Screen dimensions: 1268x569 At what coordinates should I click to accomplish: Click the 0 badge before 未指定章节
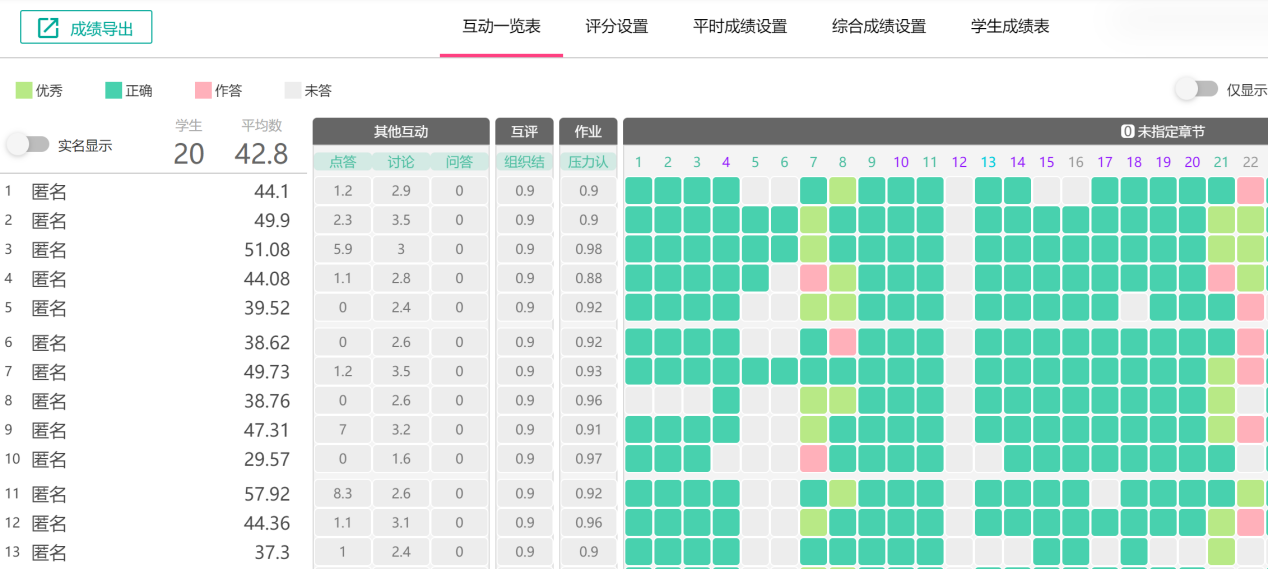pyautogui.click(x=1127, y=131)
